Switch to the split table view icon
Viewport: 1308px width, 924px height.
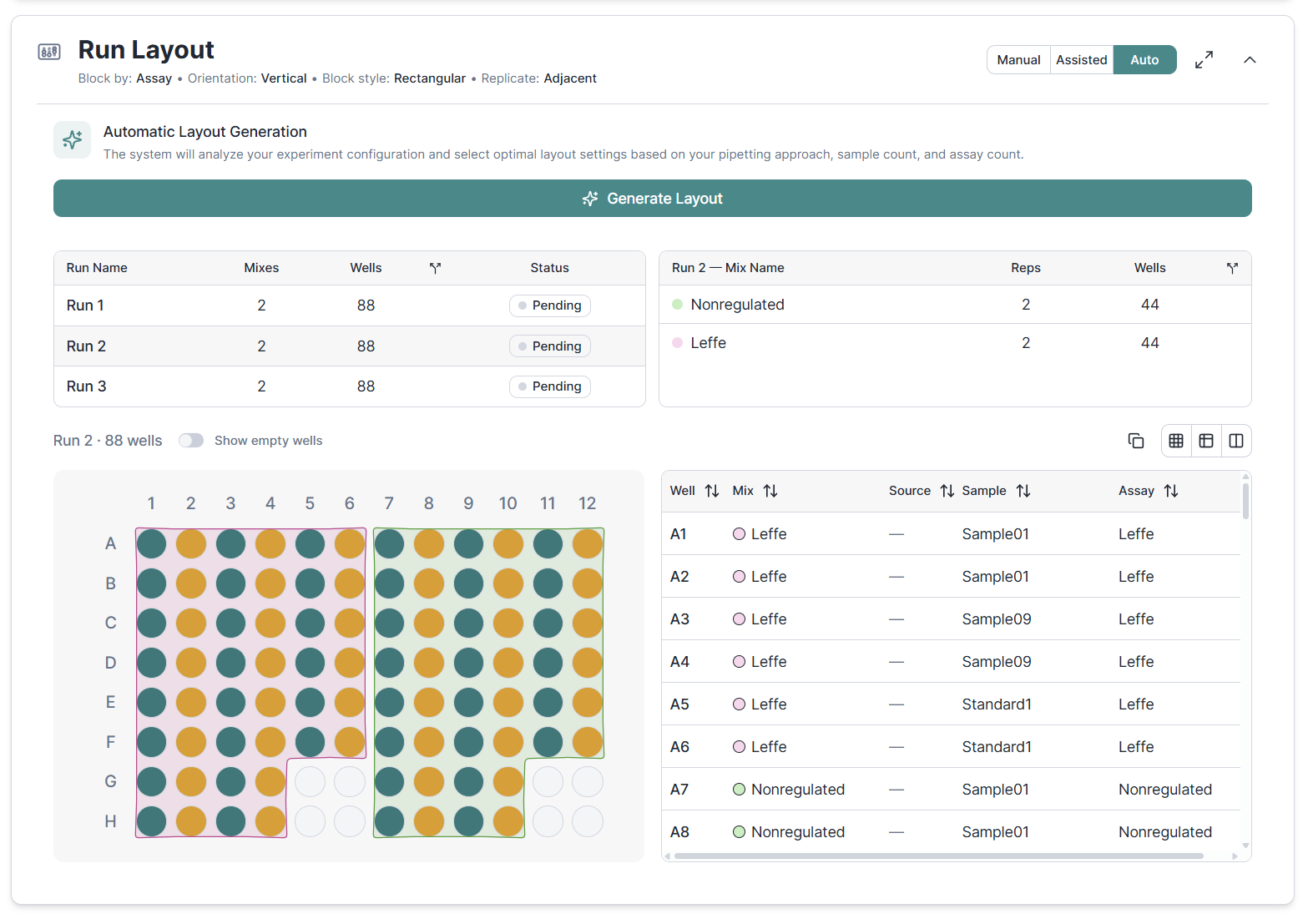point(1206,441)
